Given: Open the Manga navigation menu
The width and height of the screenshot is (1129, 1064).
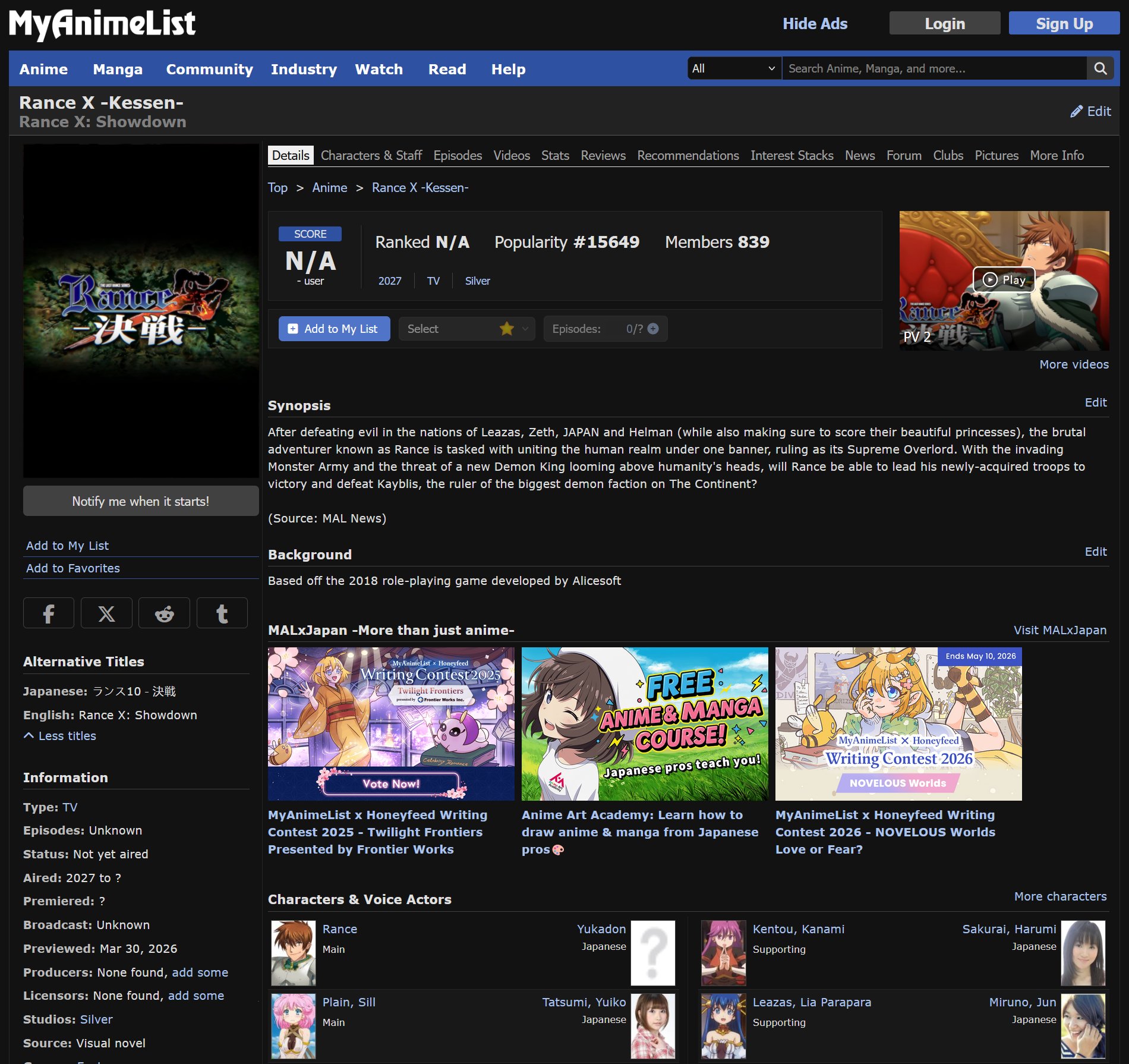Looking at the screenshot, I should 118,70.
